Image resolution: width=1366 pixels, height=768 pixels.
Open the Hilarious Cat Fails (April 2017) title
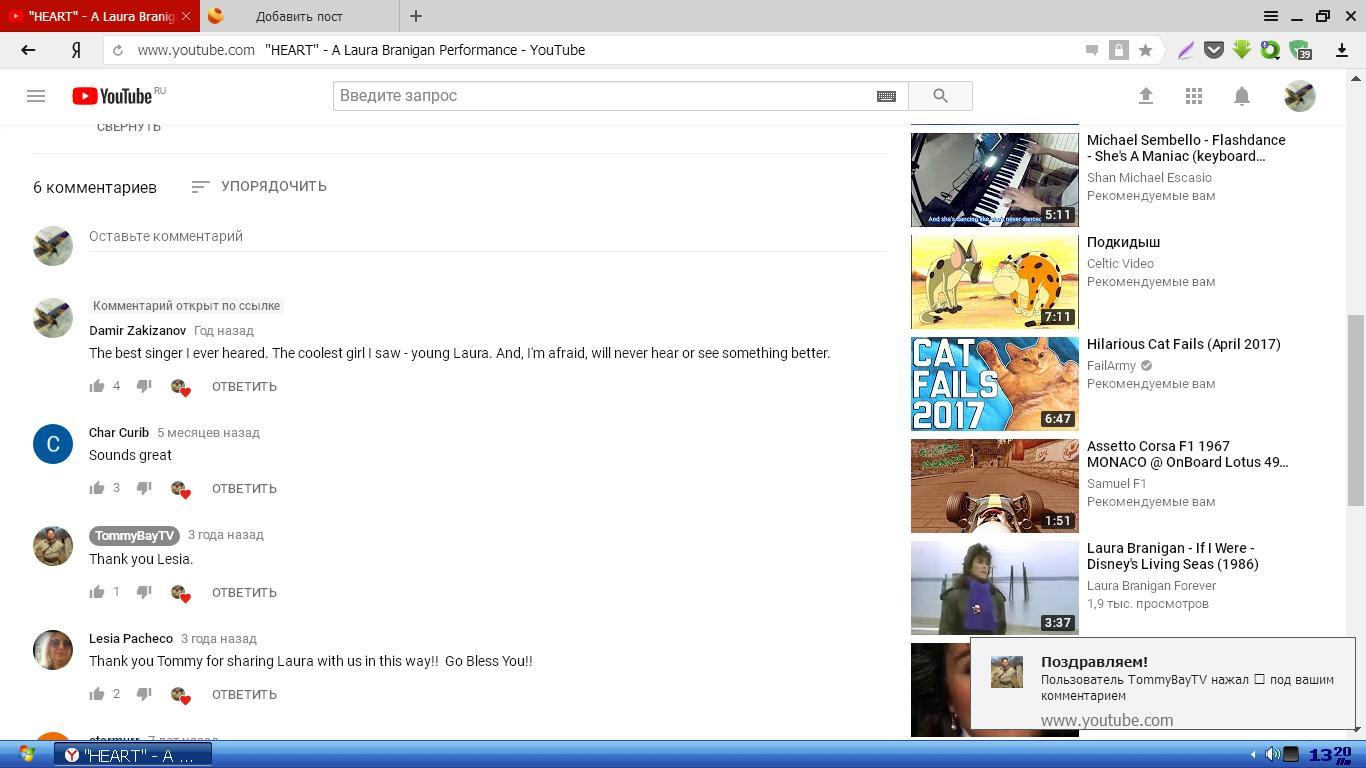pyautogui.click(x=1184, y=344)
